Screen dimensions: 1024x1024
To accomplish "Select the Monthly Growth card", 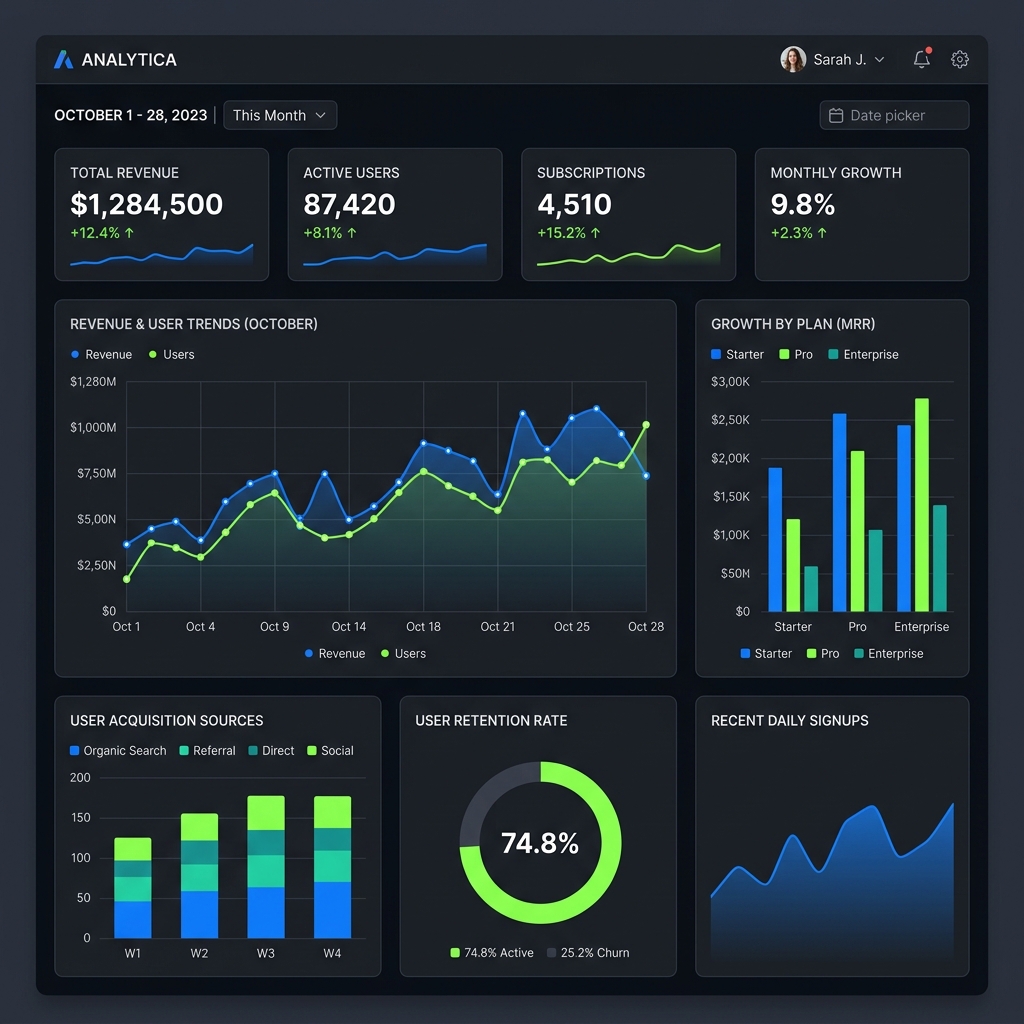I will tap(861, 214).
